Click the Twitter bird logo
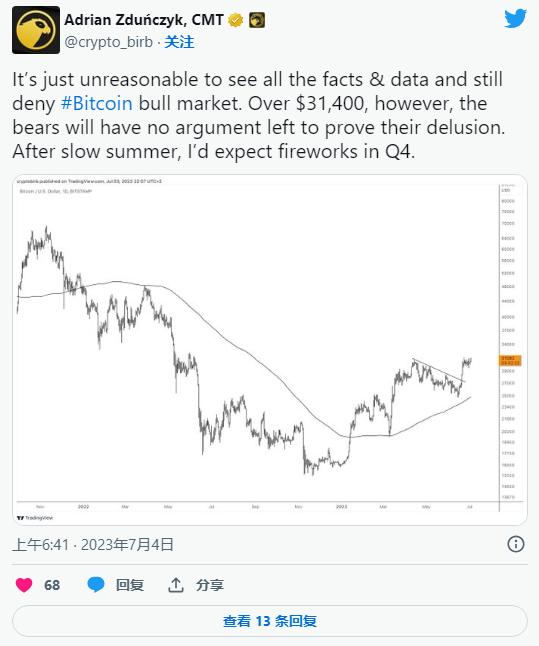539x646 pixels. [x=515, y=19]
